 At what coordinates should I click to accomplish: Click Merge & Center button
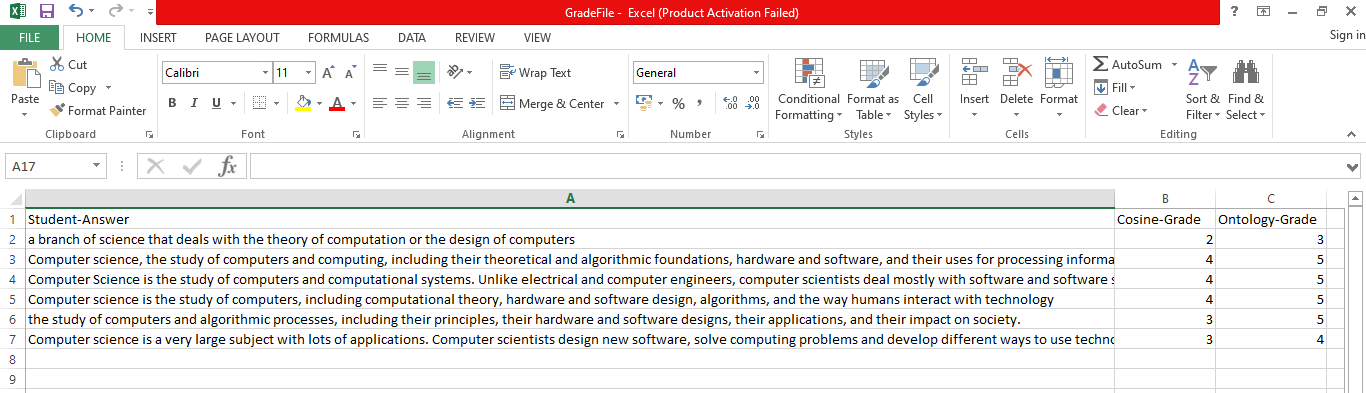tap(553, 103)
